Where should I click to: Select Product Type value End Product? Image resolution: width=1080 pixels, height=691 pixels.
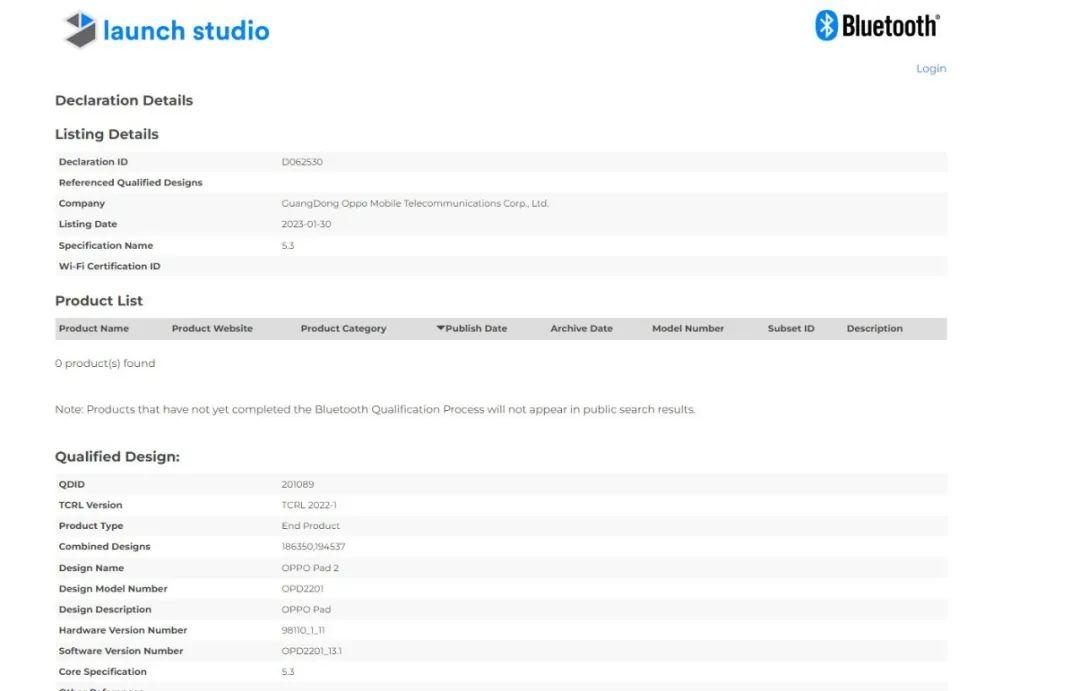pos(311,526)
